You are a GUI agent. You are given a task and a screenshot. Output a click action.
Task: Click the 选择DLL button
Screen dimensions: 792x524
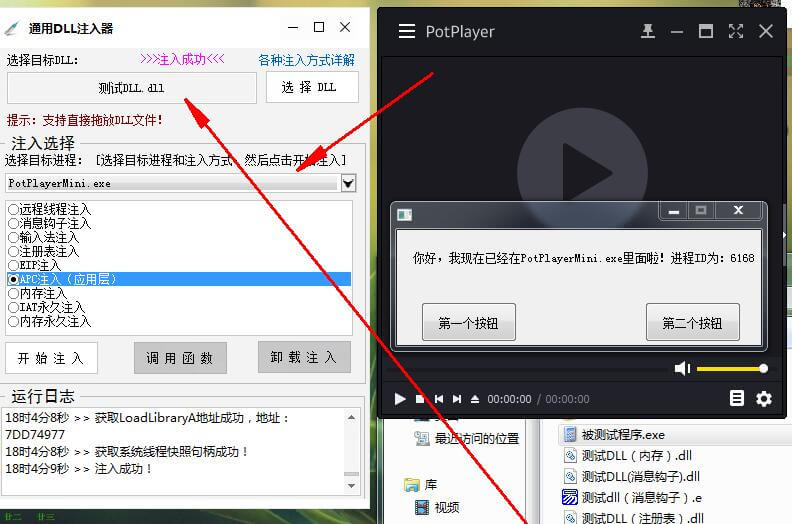pyautogui.click(x=312, y=87)
